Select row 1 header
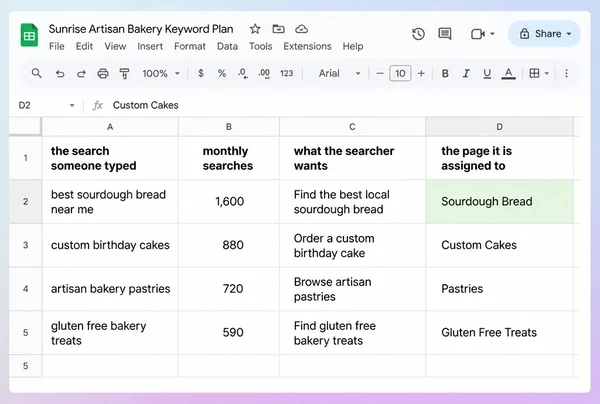Screen dimensions: 600x404 click(x=25, y=158)
